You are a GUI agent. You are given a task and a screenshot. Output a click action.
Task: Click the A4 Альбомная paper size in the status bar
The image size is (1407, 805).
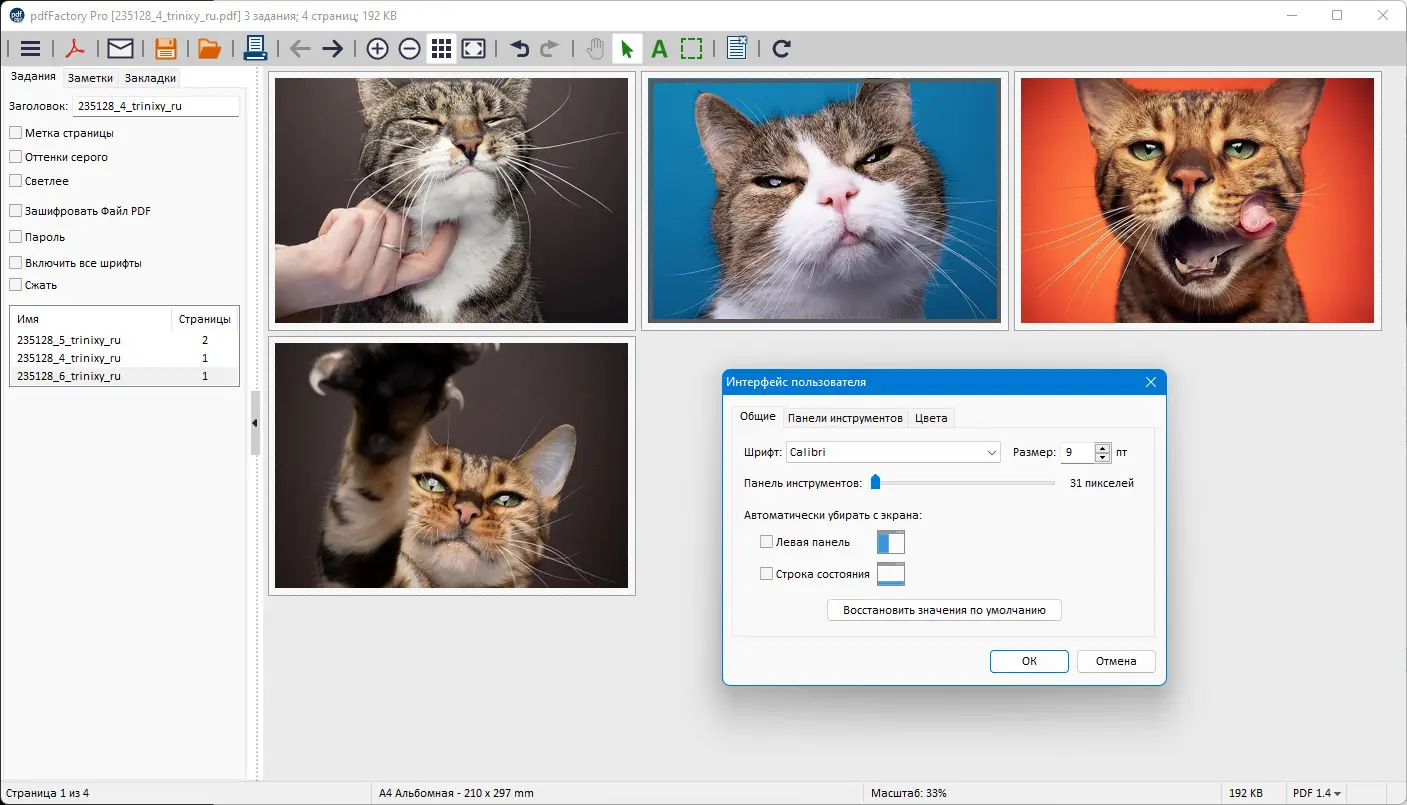(456, 793)
